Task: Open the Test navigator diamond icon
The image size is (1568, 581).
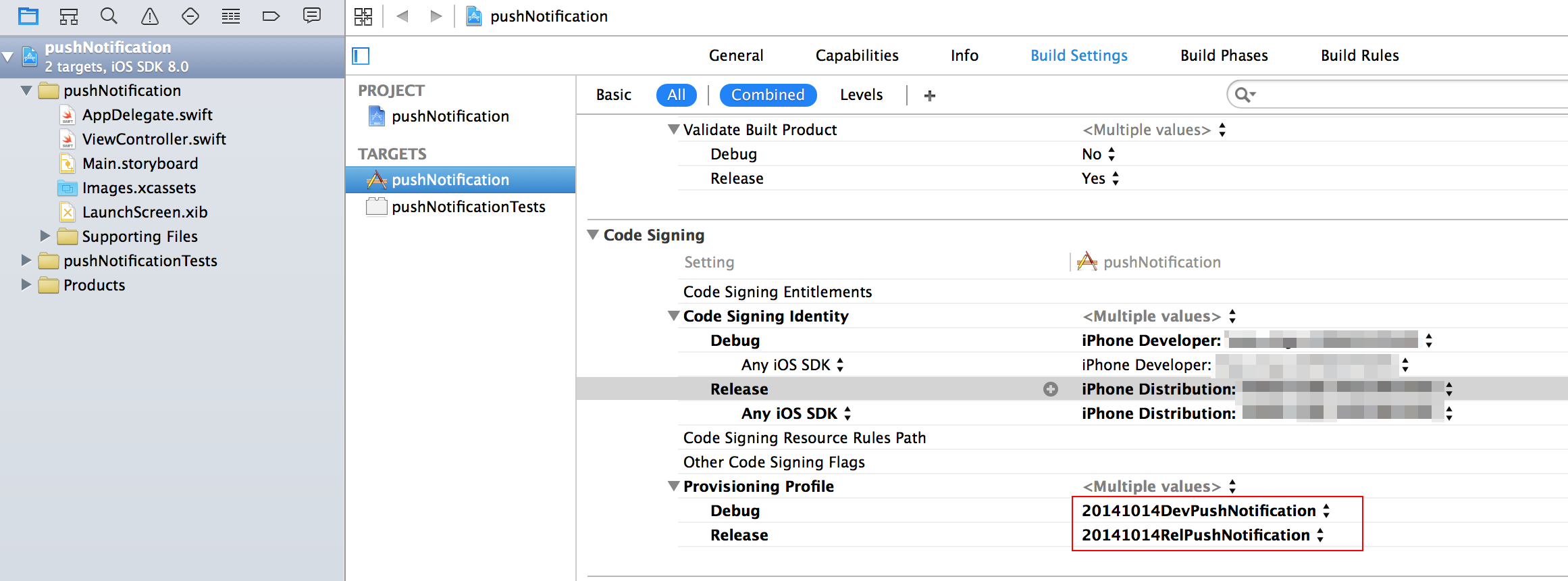Action: (190, 16)
